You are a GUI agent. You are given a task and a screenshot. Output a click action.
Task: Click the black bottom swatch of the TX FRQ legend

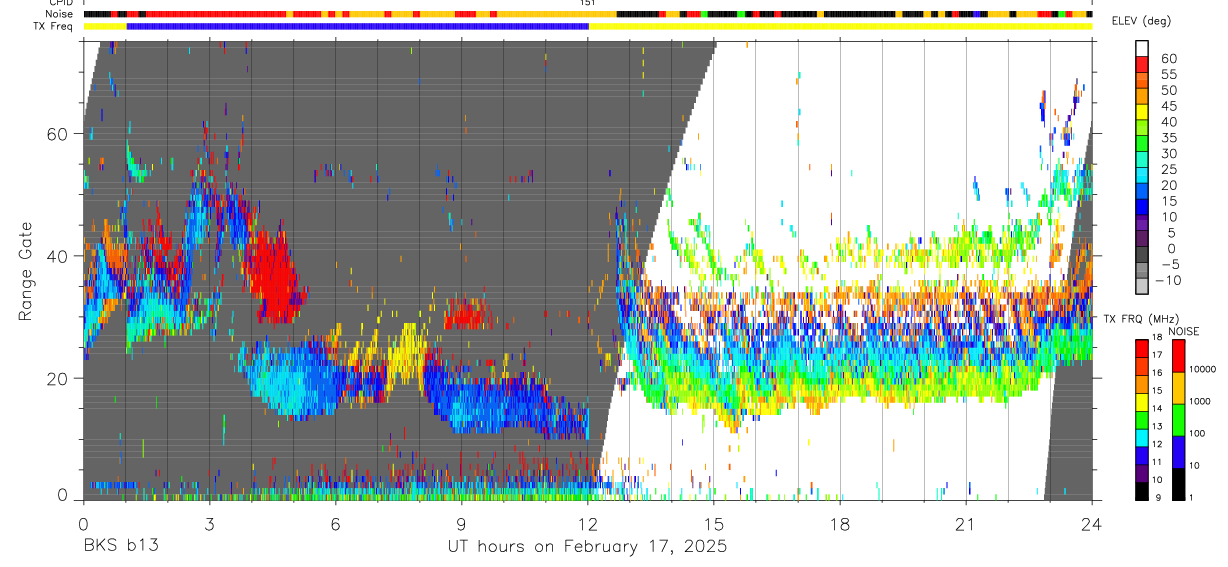click(x=1142, y=489)
